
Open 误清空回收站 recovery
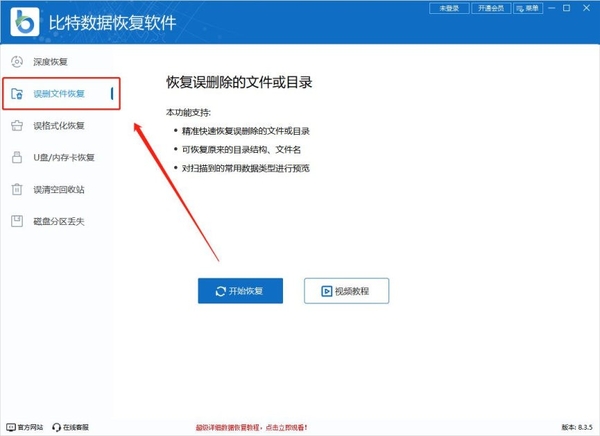pyautogui.click(x=57, y=189)
